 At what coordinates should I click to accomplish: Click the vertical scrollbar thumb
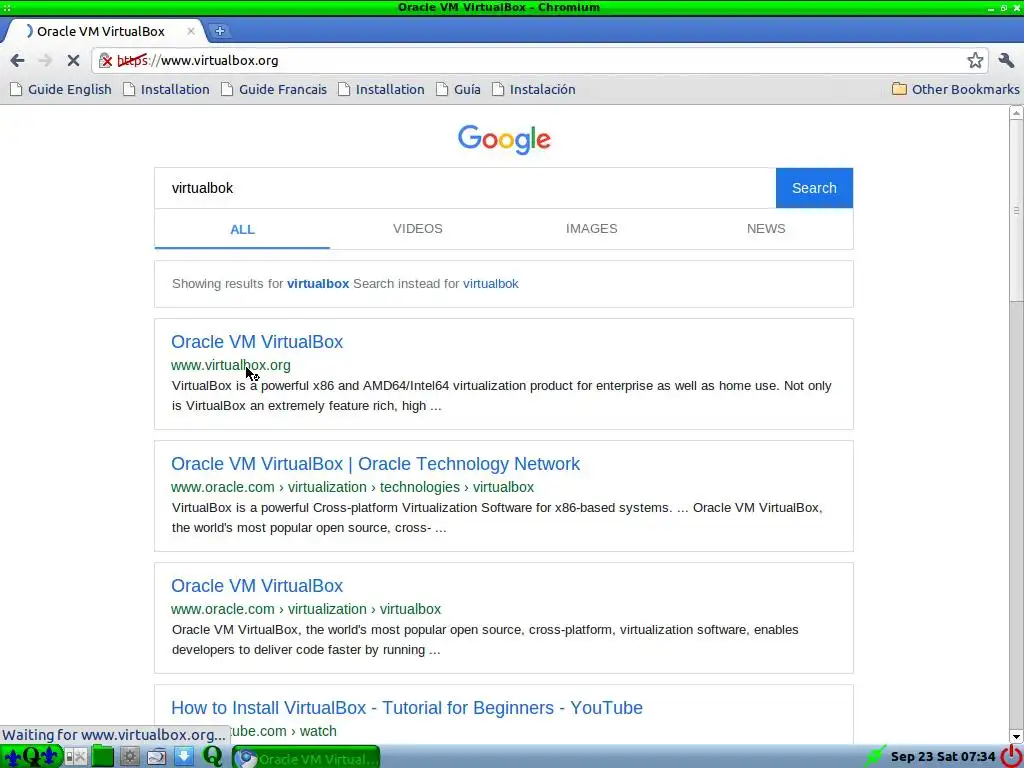tap(1016, 210)
